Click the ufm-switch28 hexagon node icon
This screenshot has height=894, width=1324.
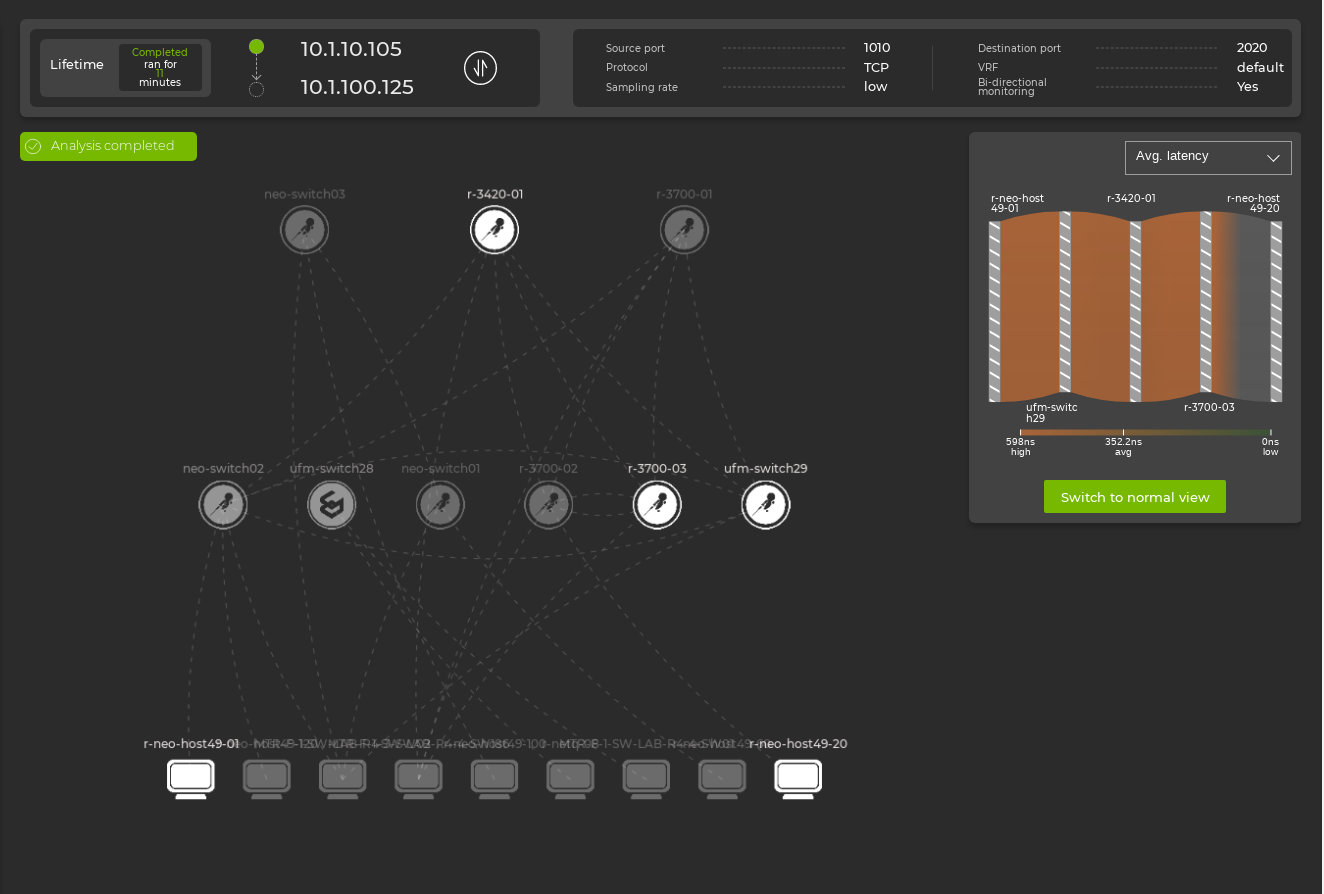pos(331,504)
